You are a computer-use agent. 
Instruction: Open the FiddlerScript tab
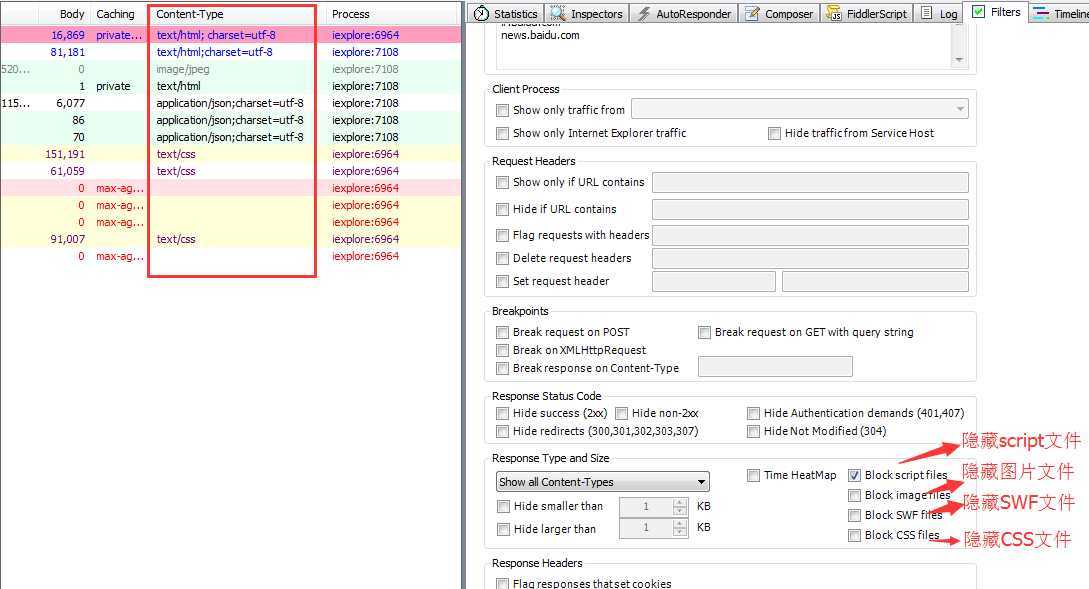tap(867, 13)
